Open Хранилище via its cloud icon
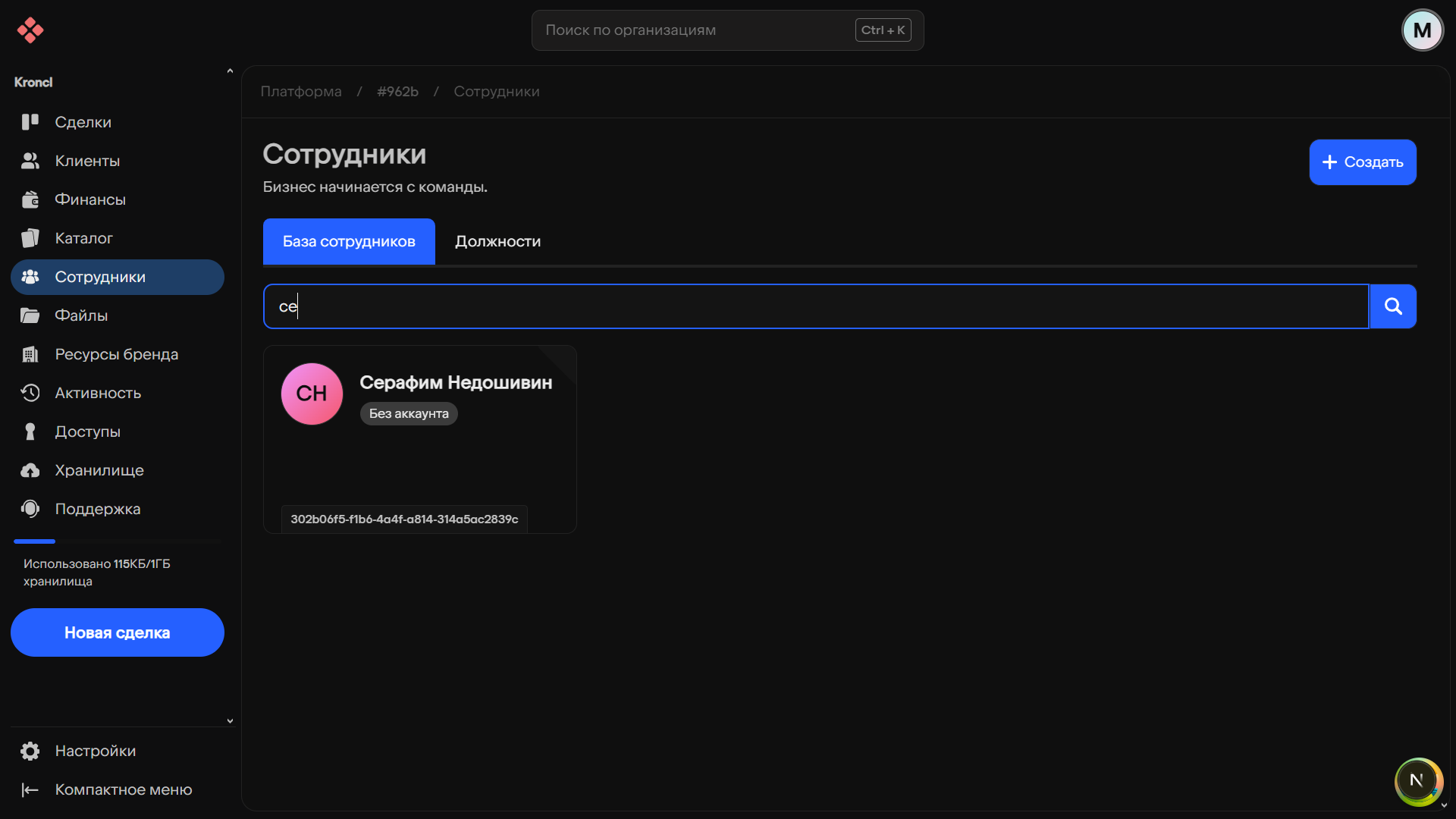 (30, 470)
